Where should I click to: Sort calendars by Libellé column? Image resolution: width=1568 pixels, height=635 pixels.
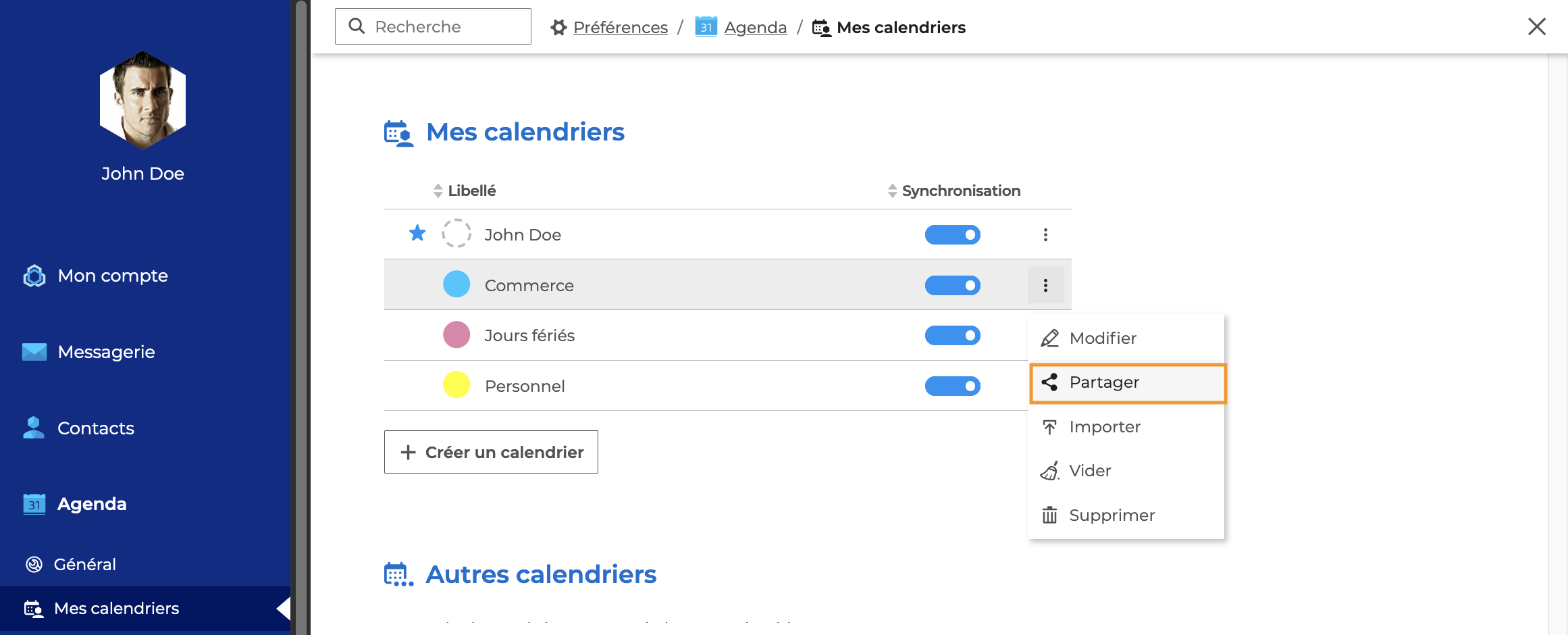471,191
